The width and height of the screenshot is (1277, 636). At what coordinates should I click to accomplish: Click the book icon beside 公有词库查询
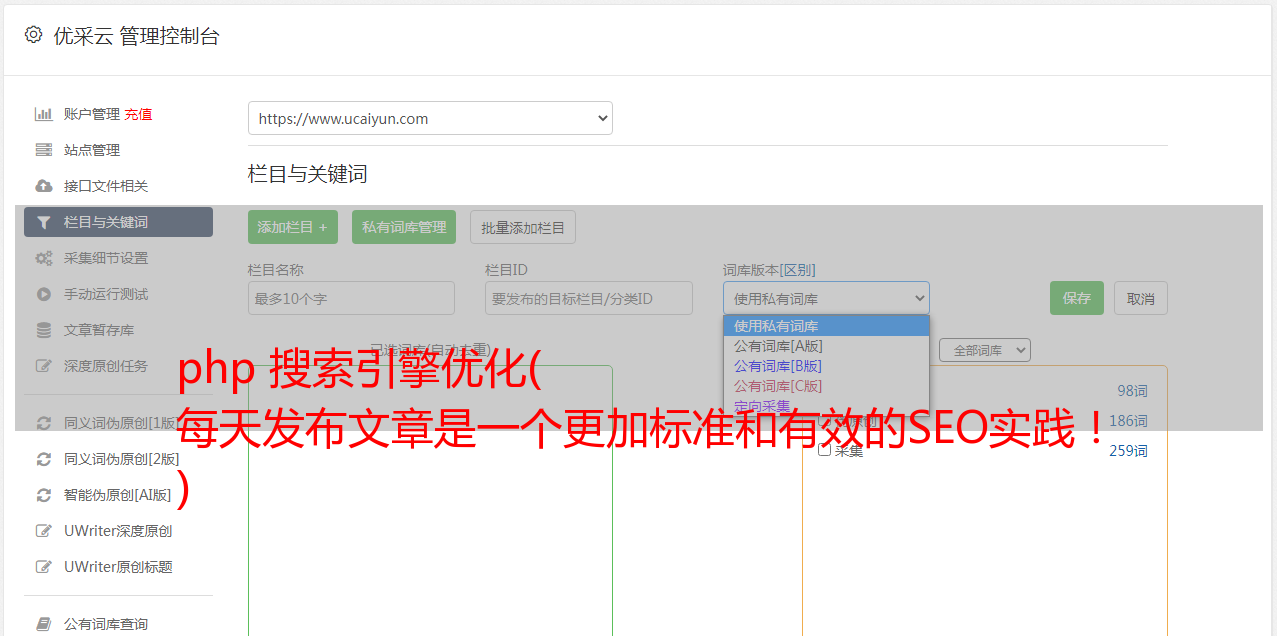tap(43, 624)
